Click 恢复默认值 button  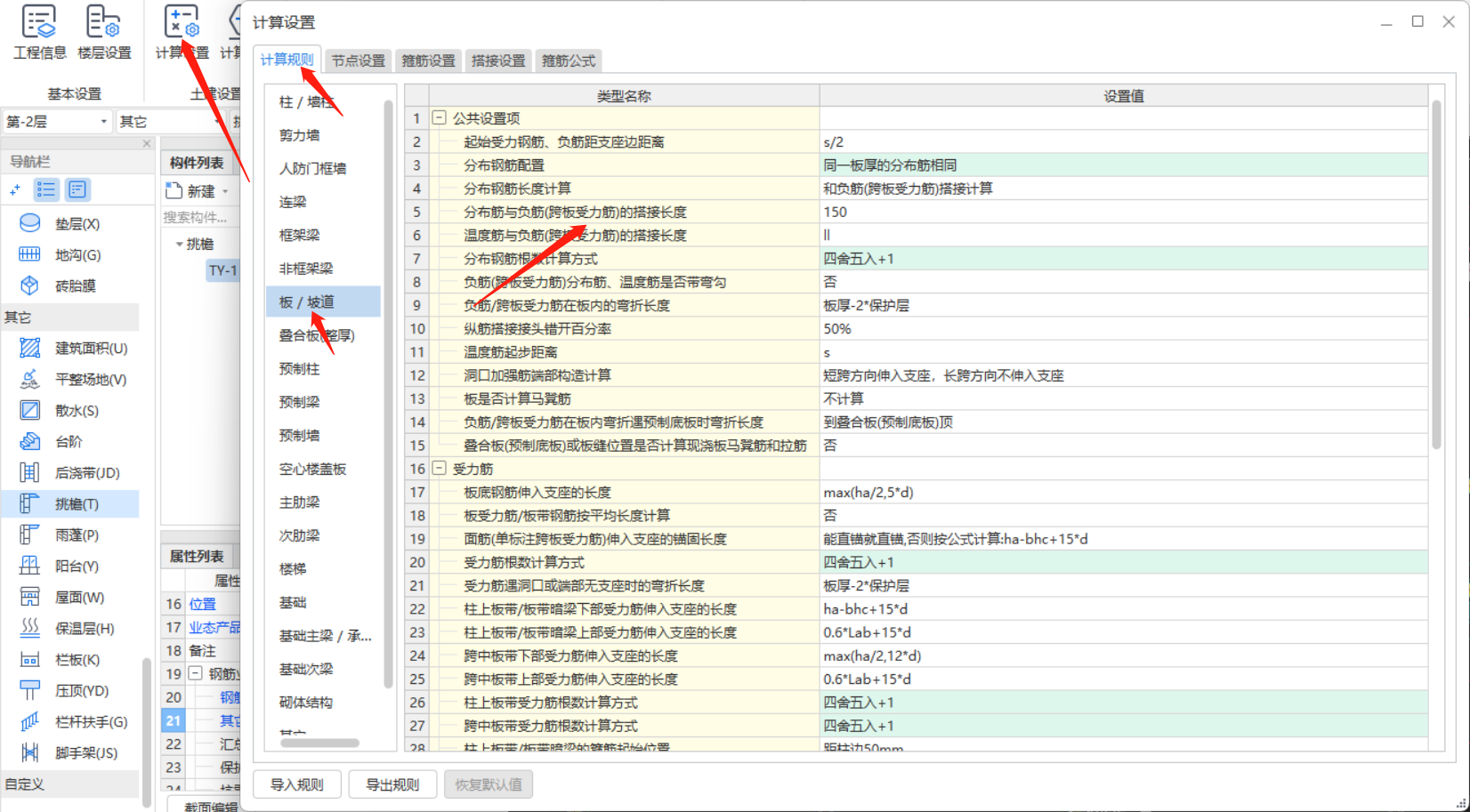point(489,784)
